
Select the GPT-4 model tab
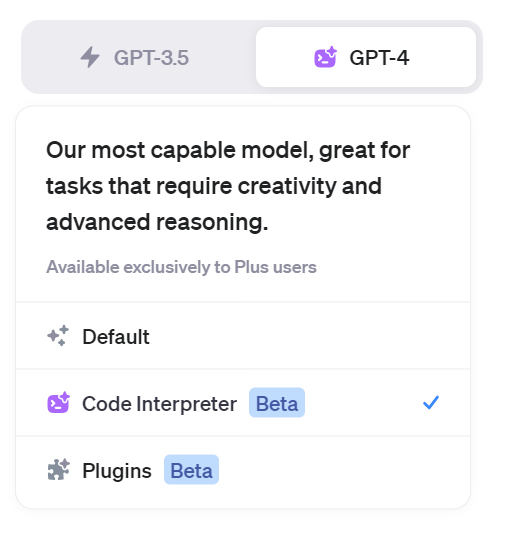(366, 57)
